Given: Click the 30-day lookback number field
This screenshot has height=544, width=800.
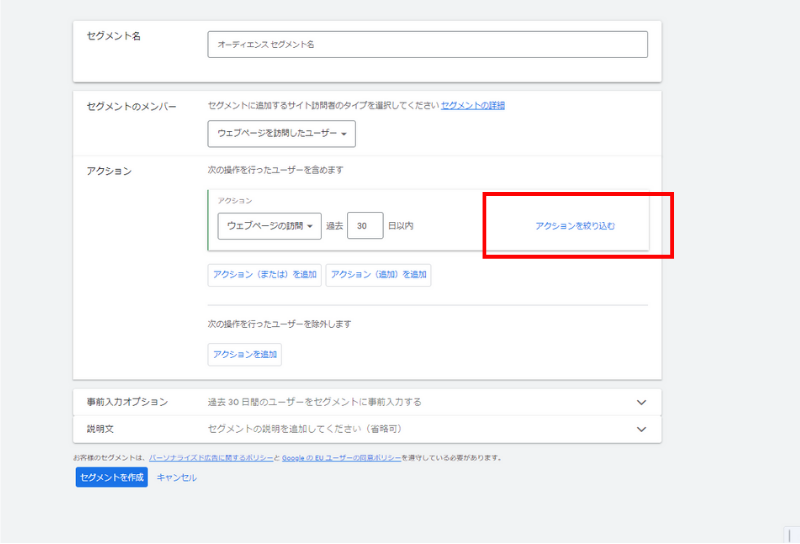Looking at the screenshot, I should click(x=365, y=226).
